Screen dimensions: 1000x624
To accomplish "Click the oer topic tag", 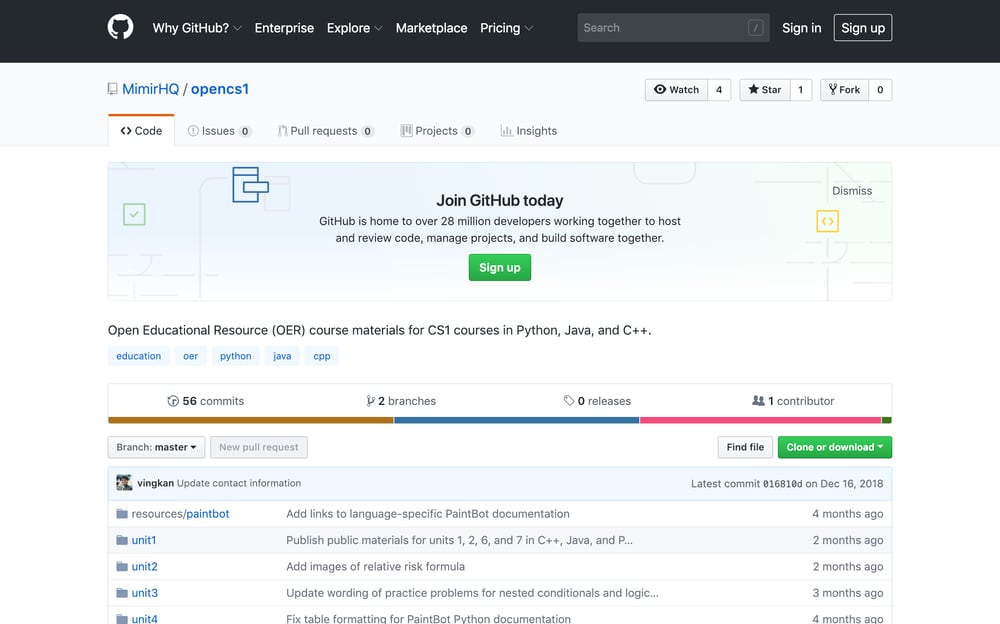I will 190,356.
